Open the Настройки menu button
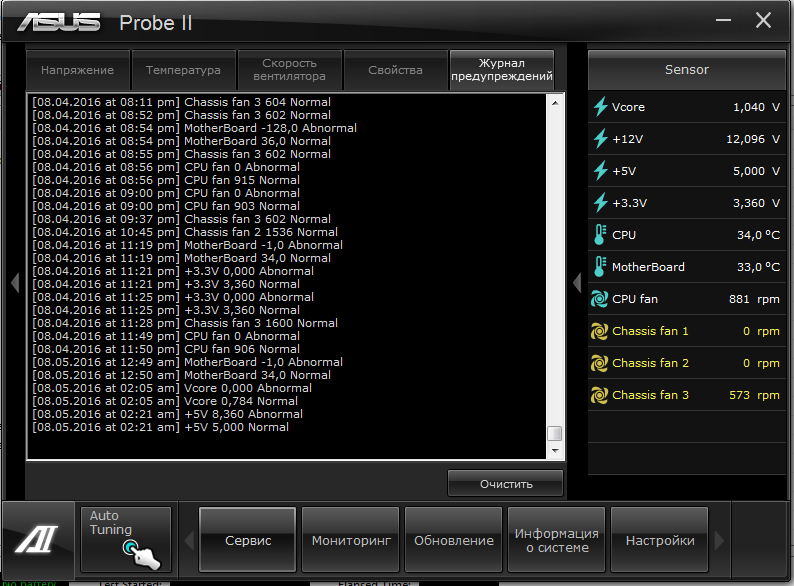This screenshot has width=794, height=586. tap(660, 540)
